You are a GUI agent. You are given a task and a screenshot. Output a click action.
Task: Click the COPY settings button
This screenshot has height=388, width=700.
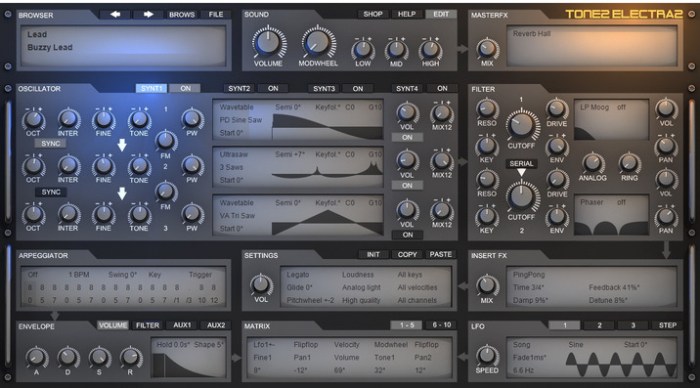click(407, 254)
